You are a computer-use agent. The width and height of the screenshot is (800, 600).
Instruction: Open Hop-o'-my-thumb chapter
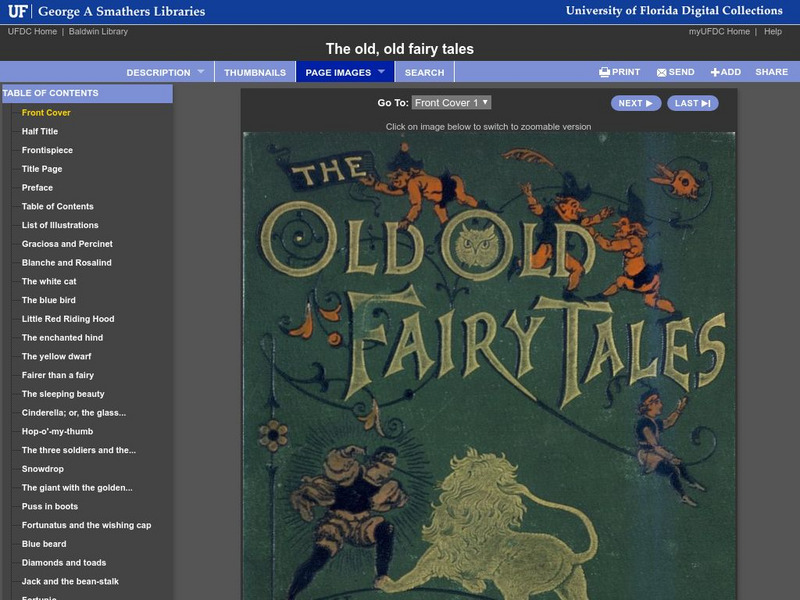pyautogui.click(x=57, y=432)
